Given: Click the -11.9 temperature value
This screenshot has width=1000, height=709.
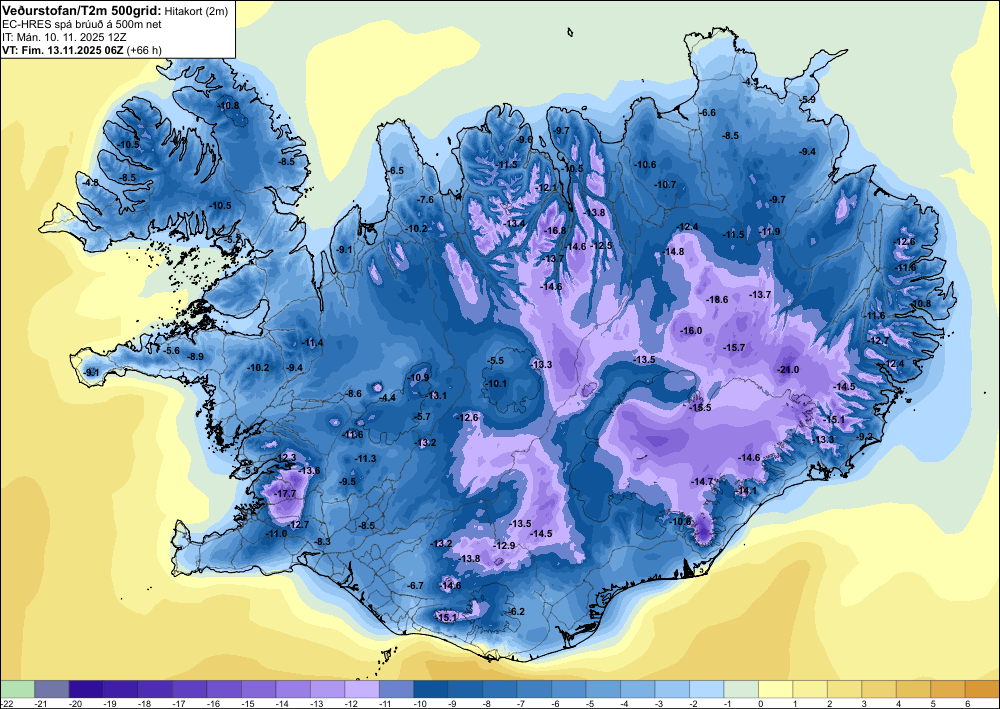Looking at the screenshot, I should tap(770, 231).
